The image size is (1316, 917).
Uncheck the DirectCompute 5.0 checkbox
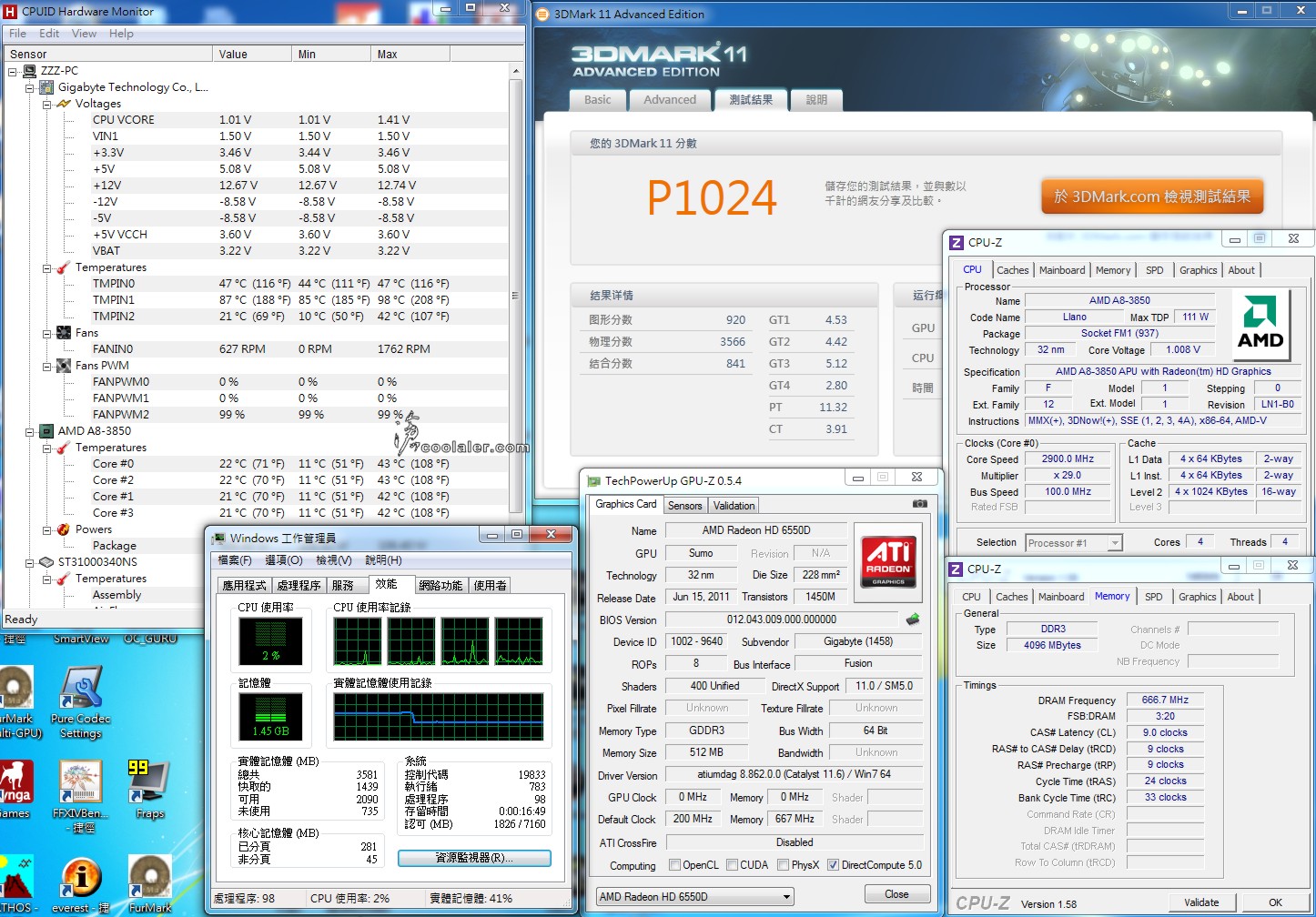click(833, 865)
